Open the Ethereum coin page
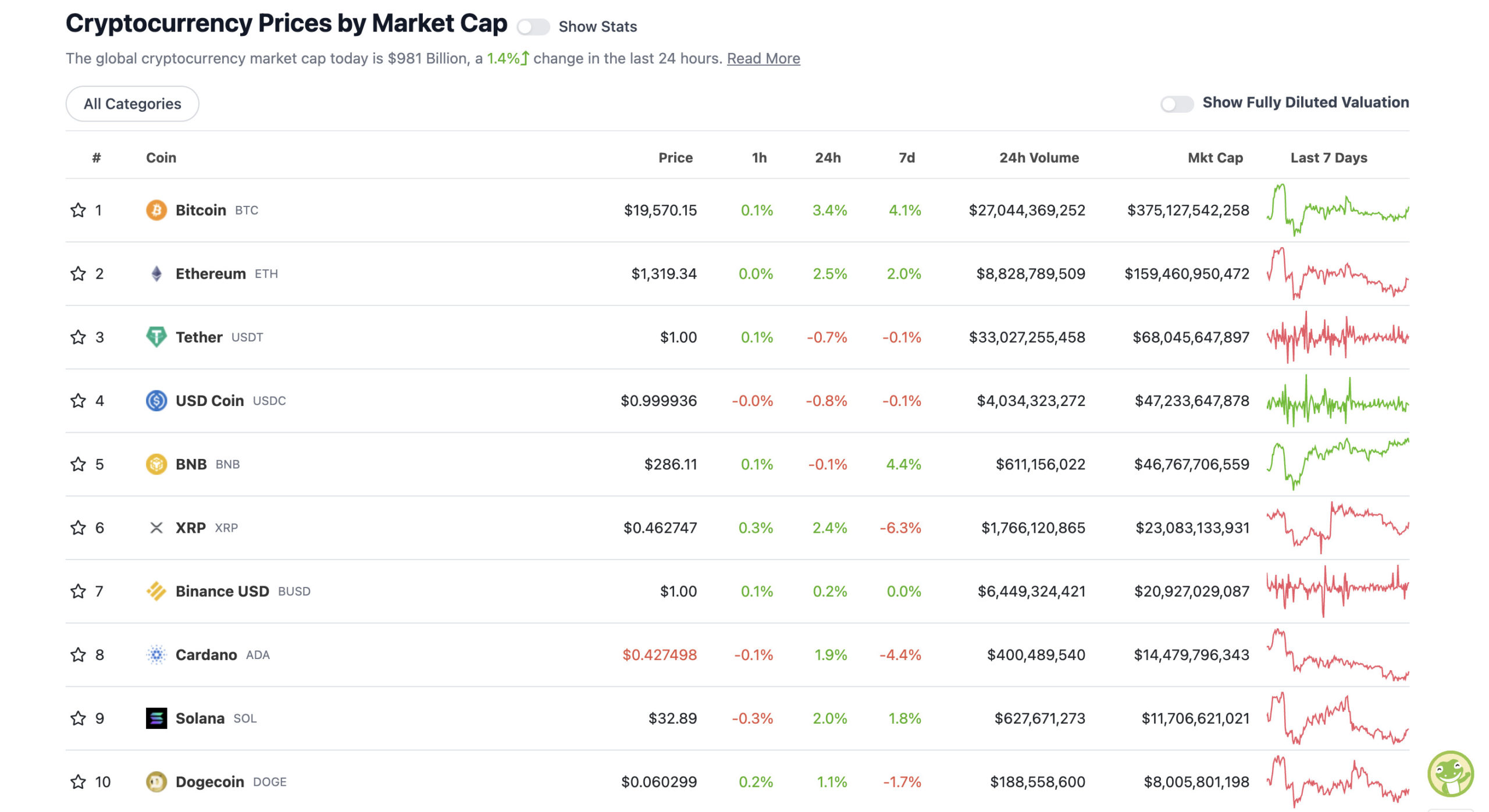Image resolution: width=1489 pixels, height=812 pixels. tap(211, 273)
